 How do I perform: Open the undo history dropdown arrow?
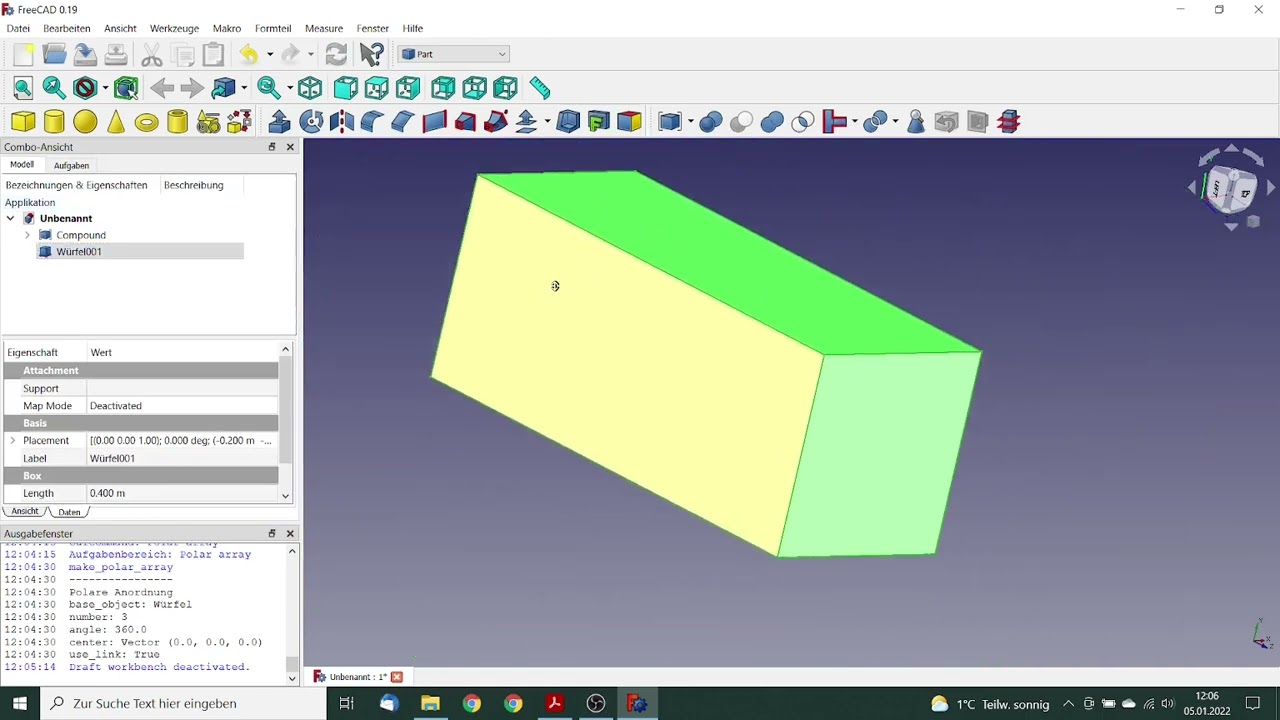pos(269,54)
